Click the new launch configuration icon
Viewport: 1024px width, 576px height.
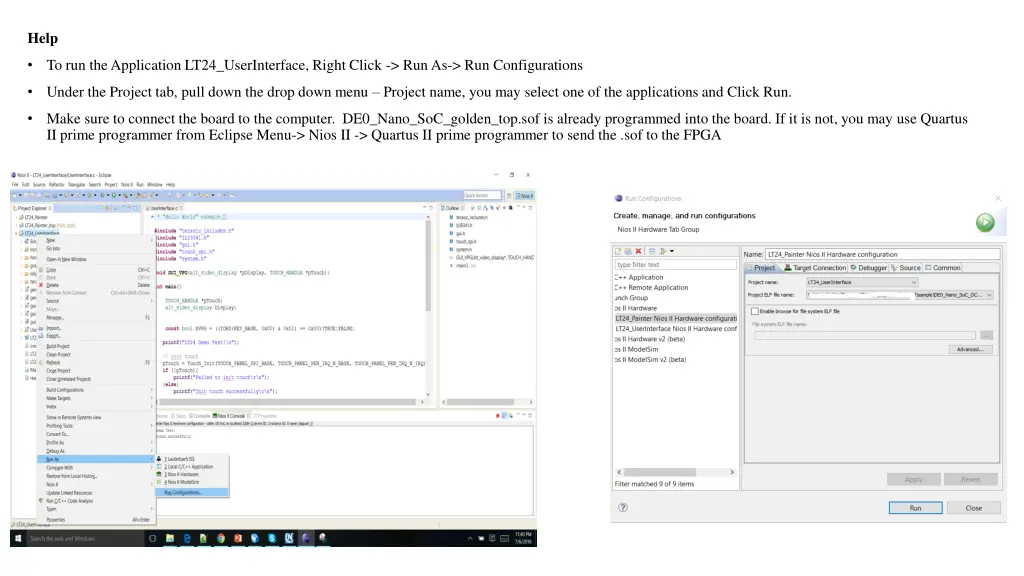tap(620, 251)
